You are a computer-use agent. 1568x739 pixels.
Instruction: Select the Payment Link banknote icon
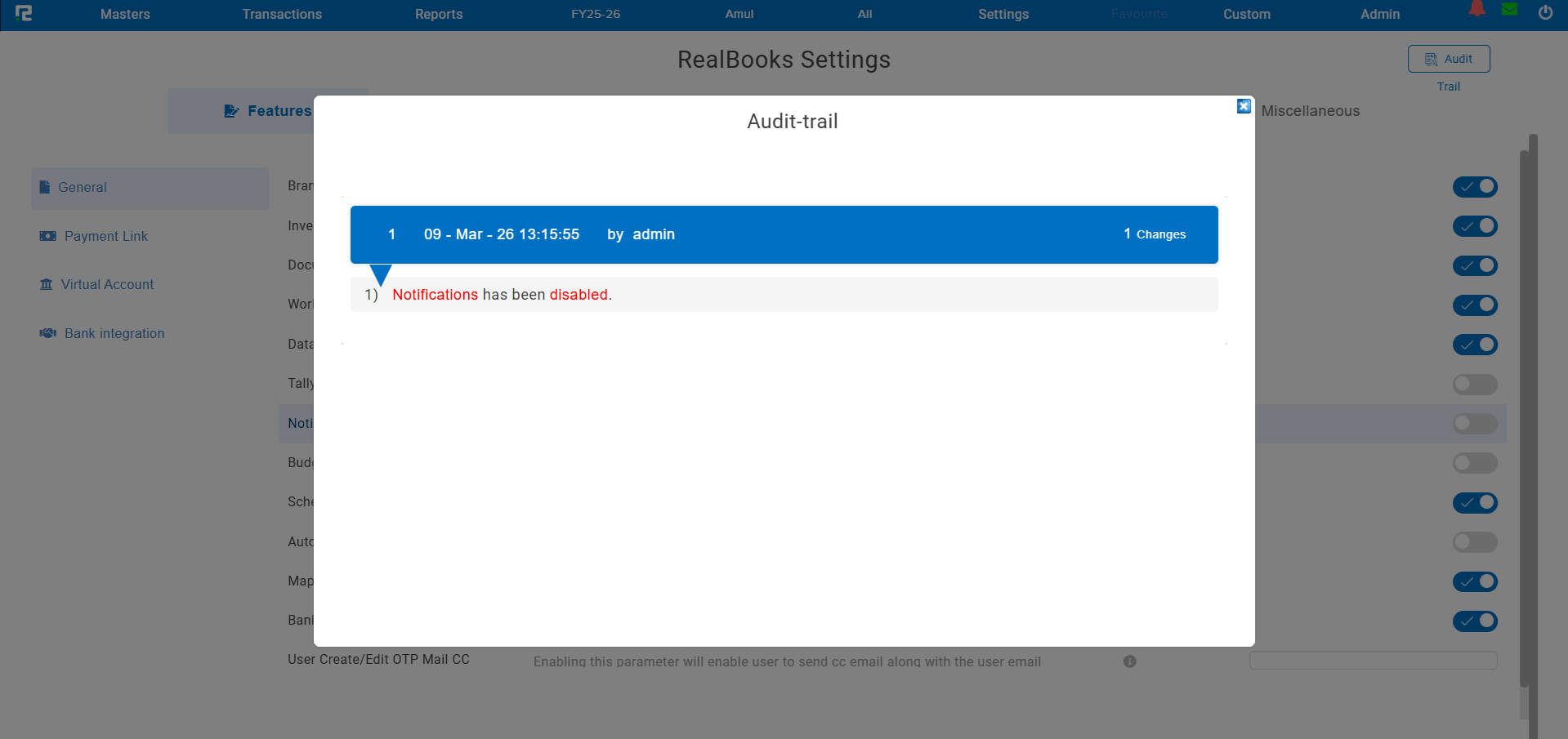click(47, 236)
